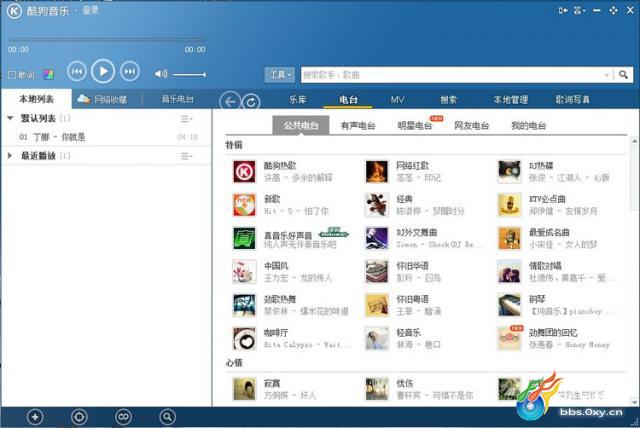Screen dimensions: 640x428
Task: Open the main menu icon in title bar
Action: point(579,11)
